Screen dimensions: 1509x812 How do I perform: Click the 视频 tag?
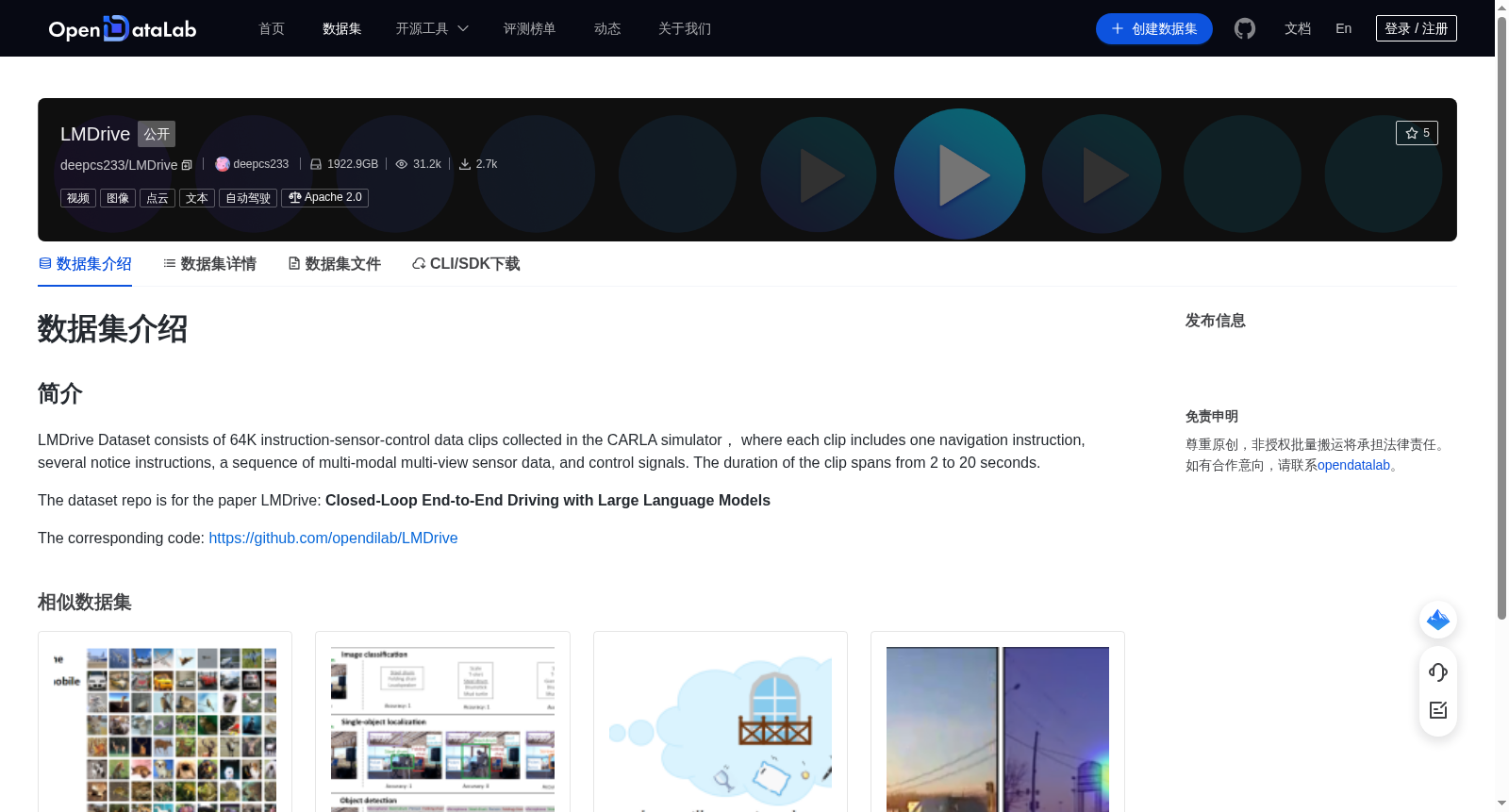[x=78, y=198]
